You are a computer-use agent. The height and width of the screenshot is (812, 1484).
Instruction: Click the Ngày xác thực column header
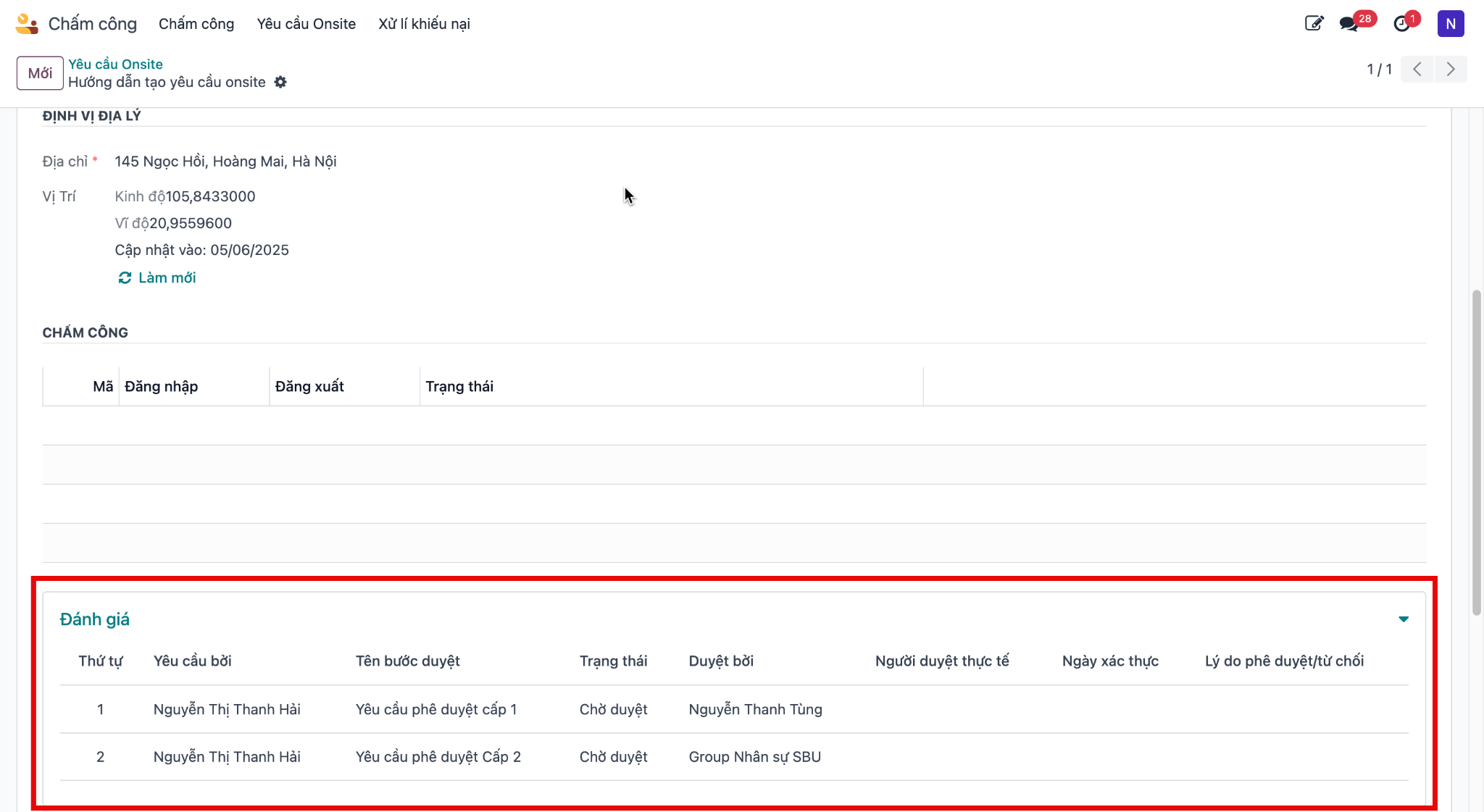1110,661
